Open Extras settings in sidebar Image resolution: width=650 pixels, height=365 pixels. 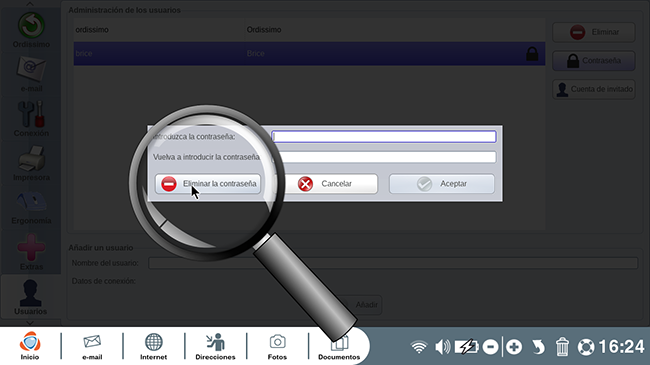tap(31, 252)
